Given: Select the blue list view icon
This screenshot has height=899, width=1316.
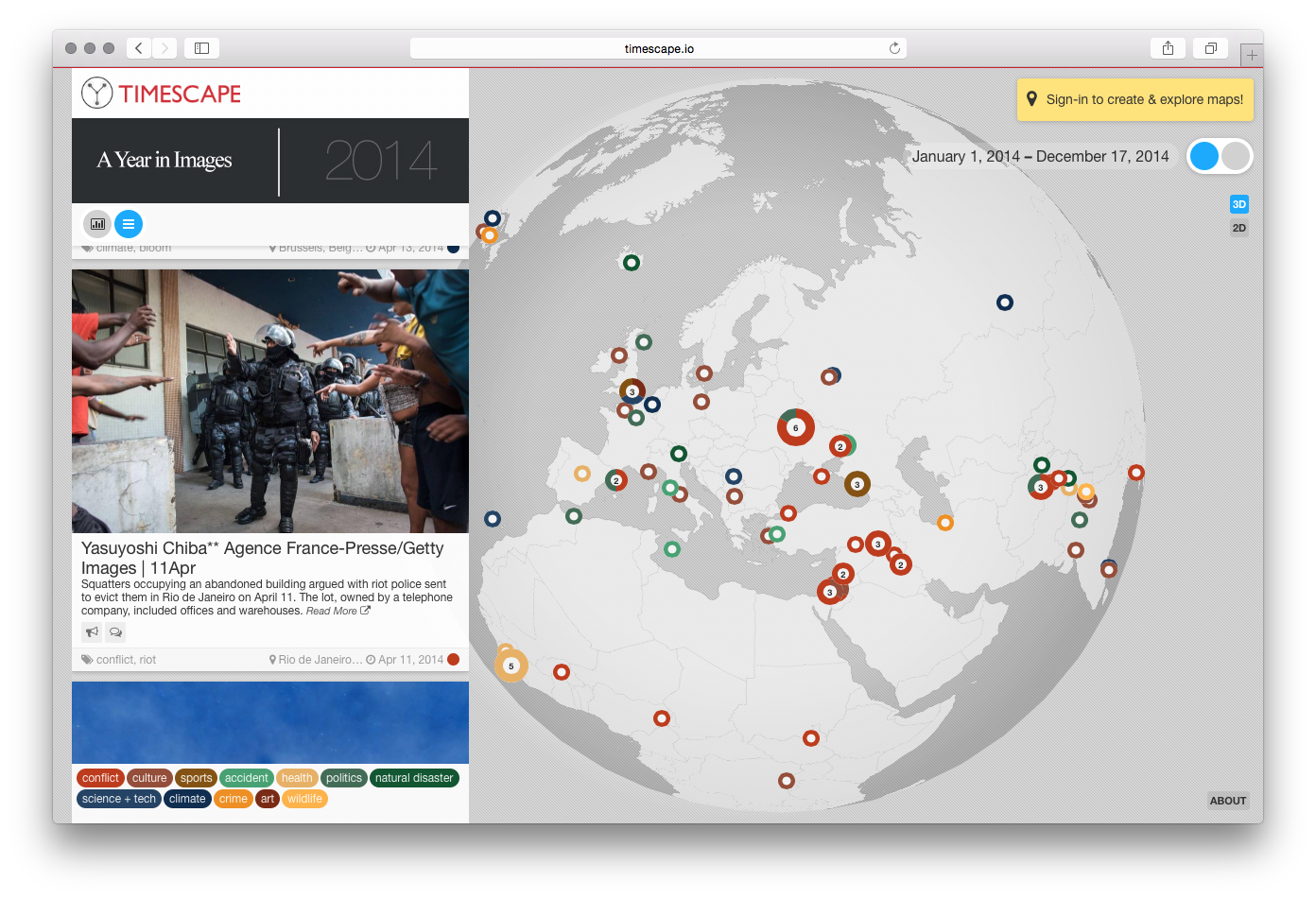Looking at the screenshot, I should [x=129, y=224].
